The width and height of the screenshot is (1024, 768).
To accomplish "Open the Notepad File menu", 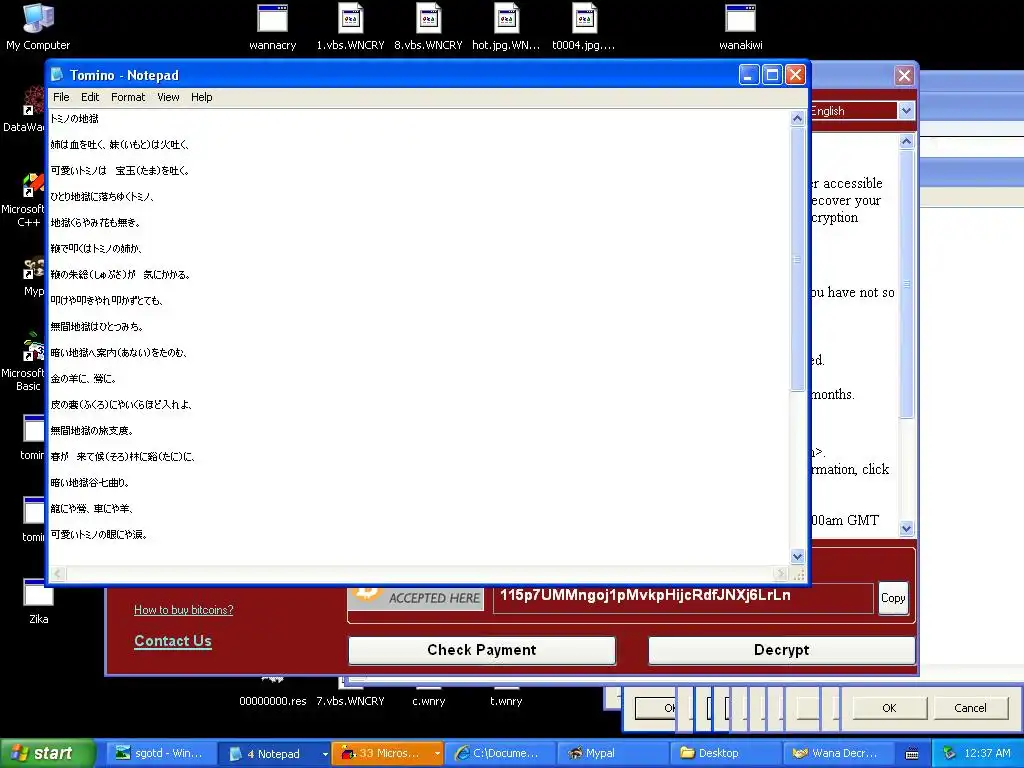I will click(x=61, y=97).
